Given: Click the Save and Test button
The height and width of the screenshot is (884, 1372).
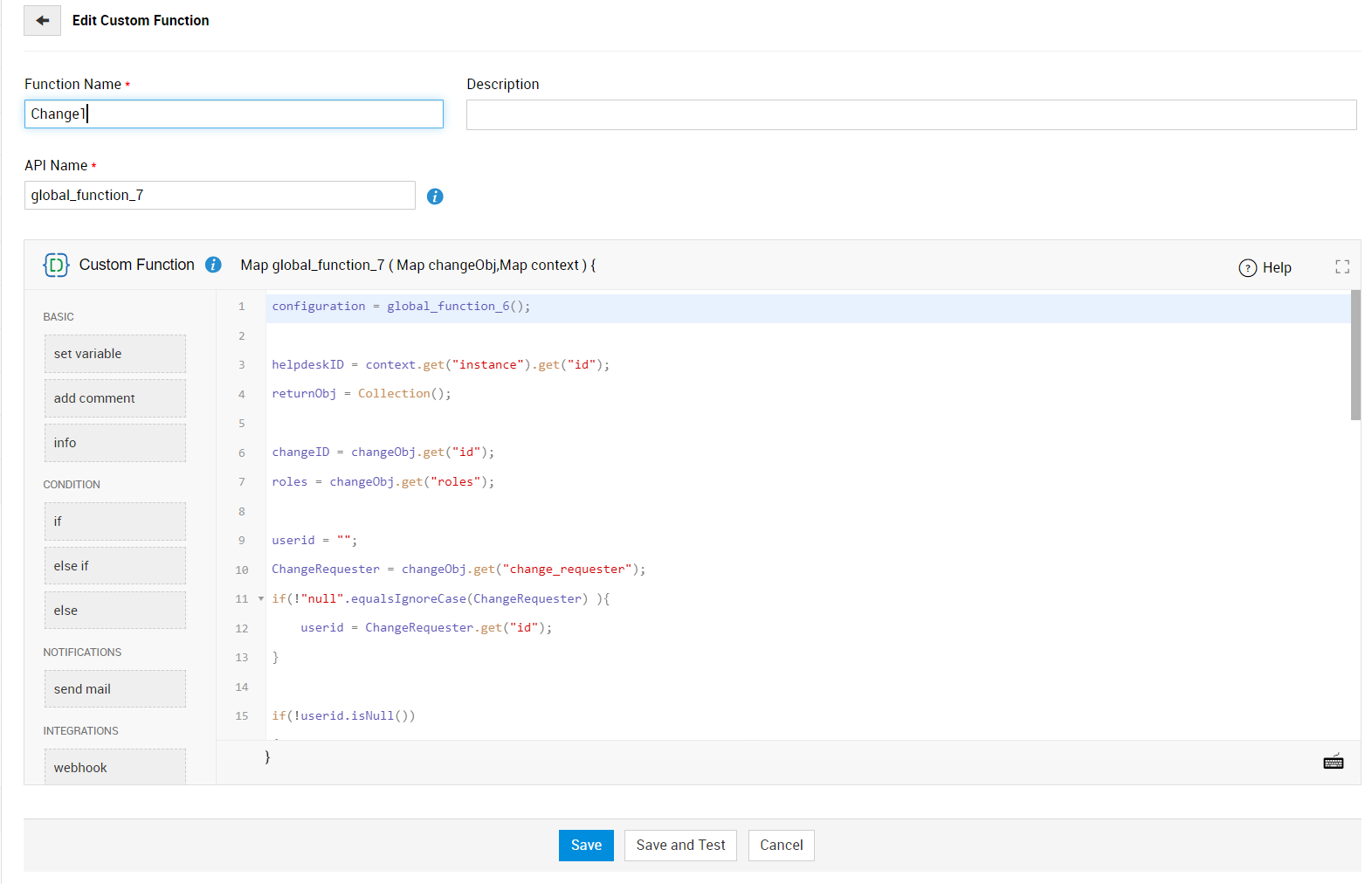Looking at the screenshot, I should tap(680, 846).
